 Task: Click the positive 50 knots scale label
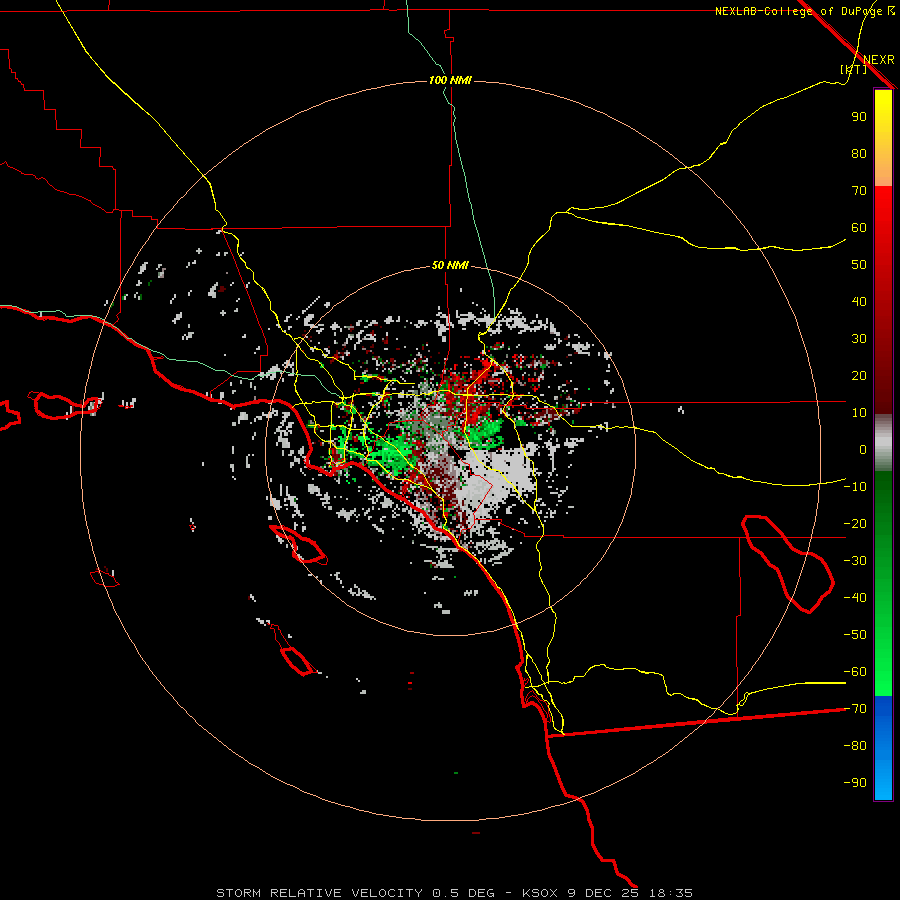859,265
